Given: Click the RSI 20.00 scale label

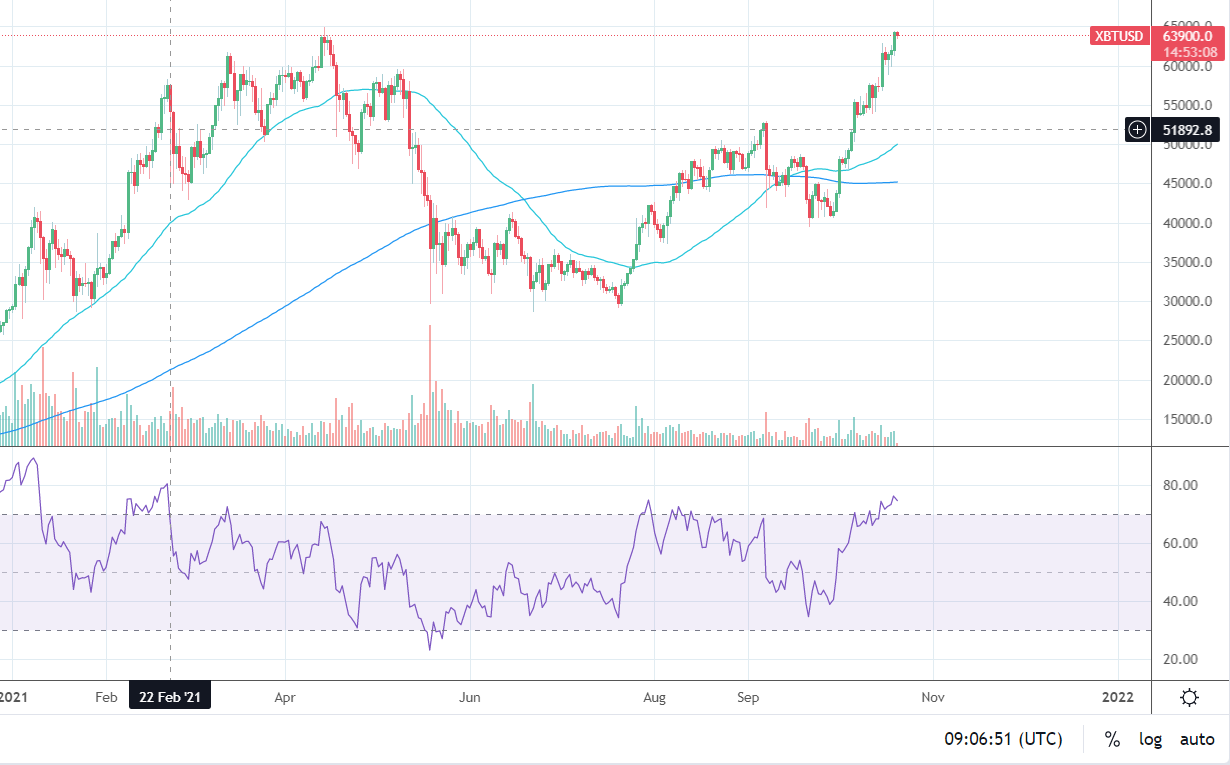Looking at the screenshot, I should (x=1180, y=659).
